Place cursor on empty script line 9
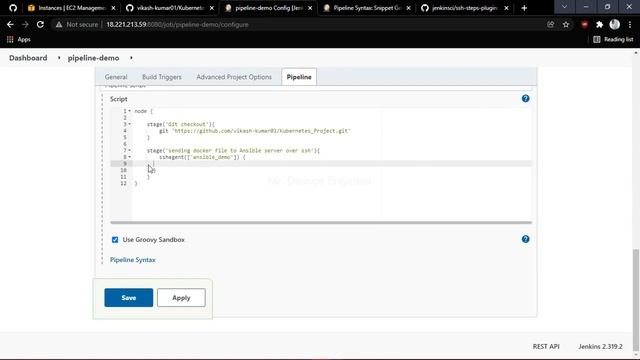The width and height of the screenshot is (640, 360). click(x=332, y=164)
